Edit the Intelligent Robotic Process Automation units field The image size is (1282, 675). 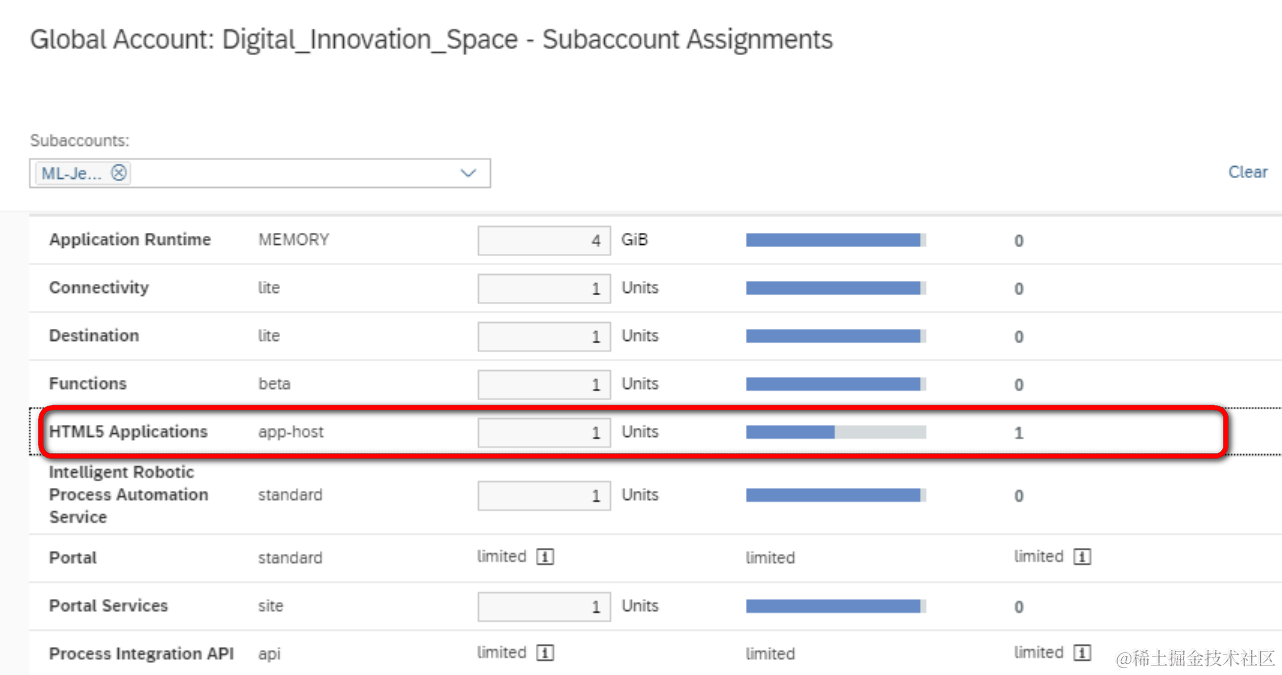pos(543,496)
